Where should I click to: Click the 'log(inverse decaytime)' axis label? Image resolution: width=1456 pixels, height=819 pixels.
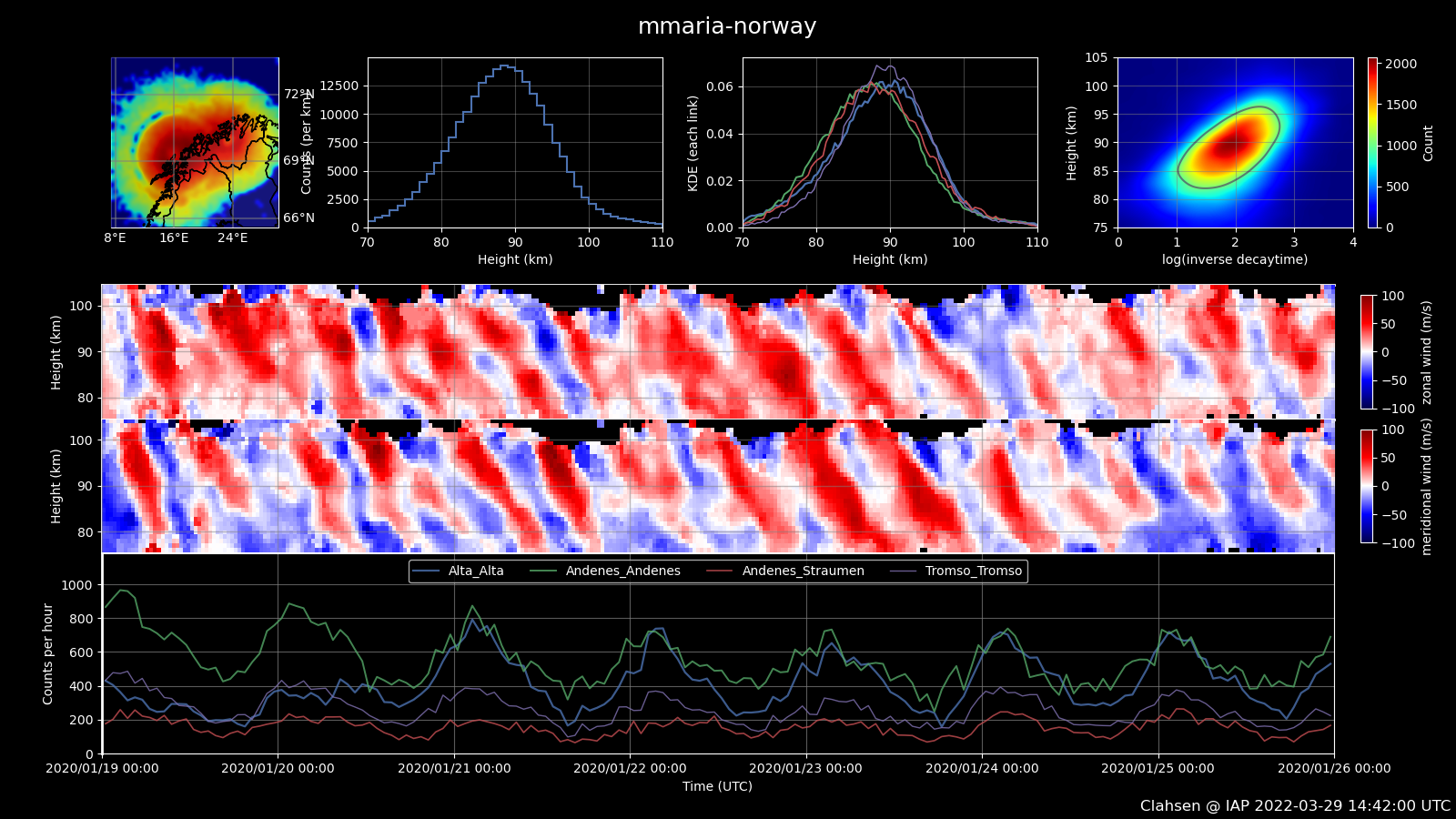click(1235, 259)
